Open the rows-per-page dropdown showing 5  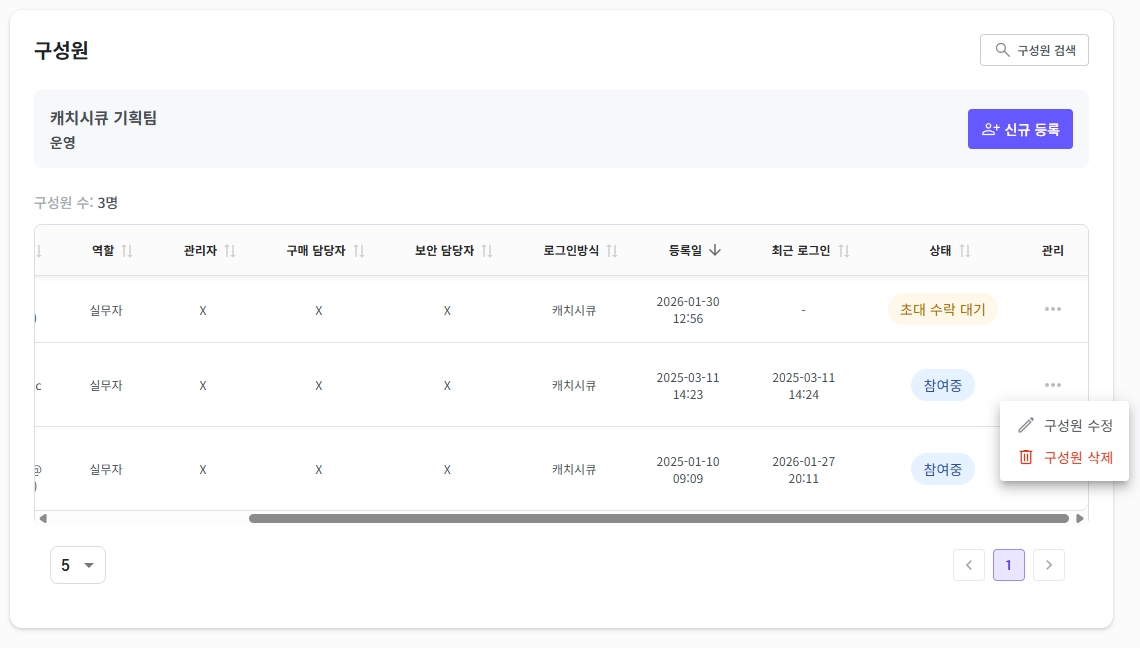point(78,565)
